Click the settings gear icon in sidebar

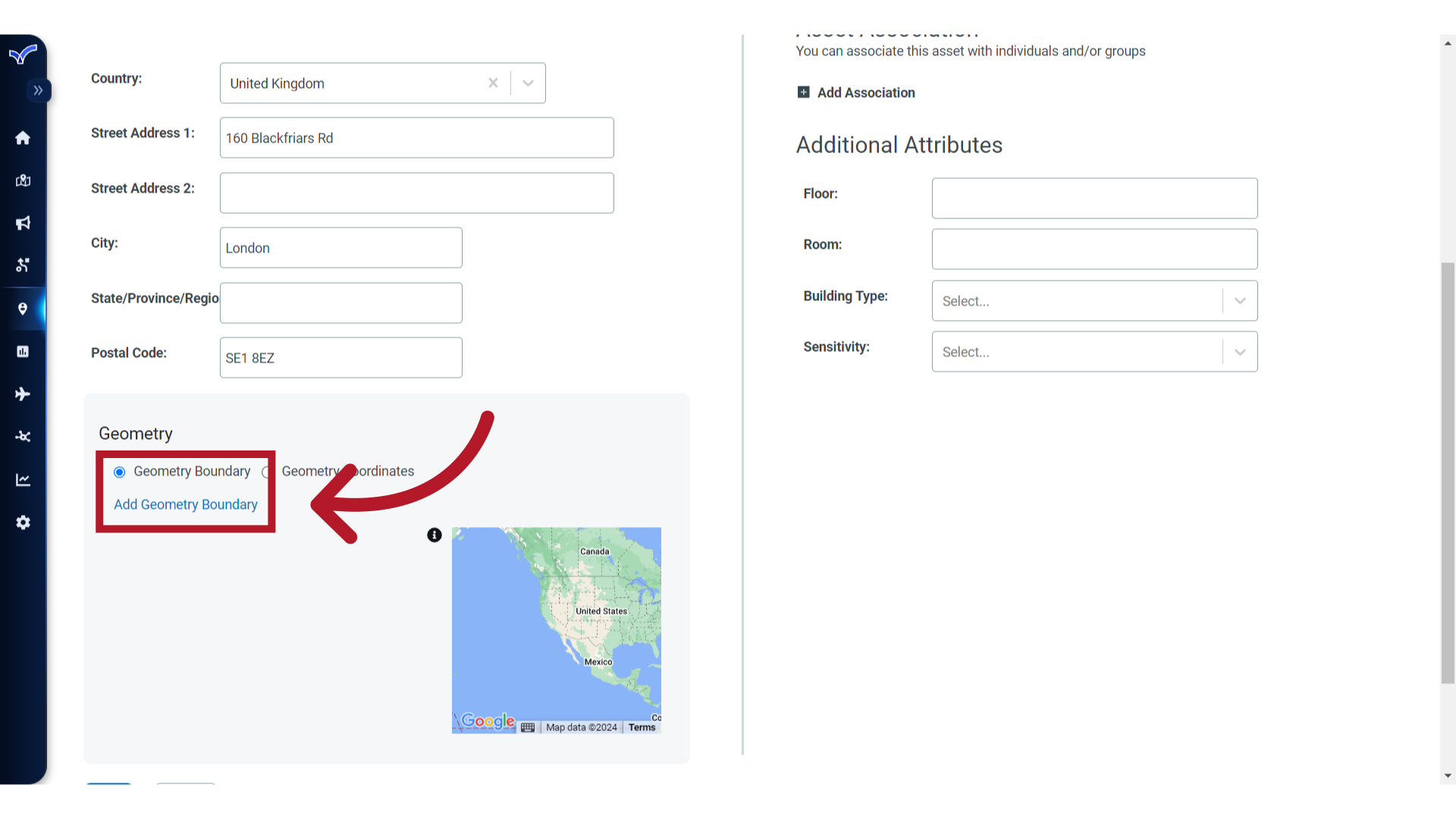click(x=23, y=522)
